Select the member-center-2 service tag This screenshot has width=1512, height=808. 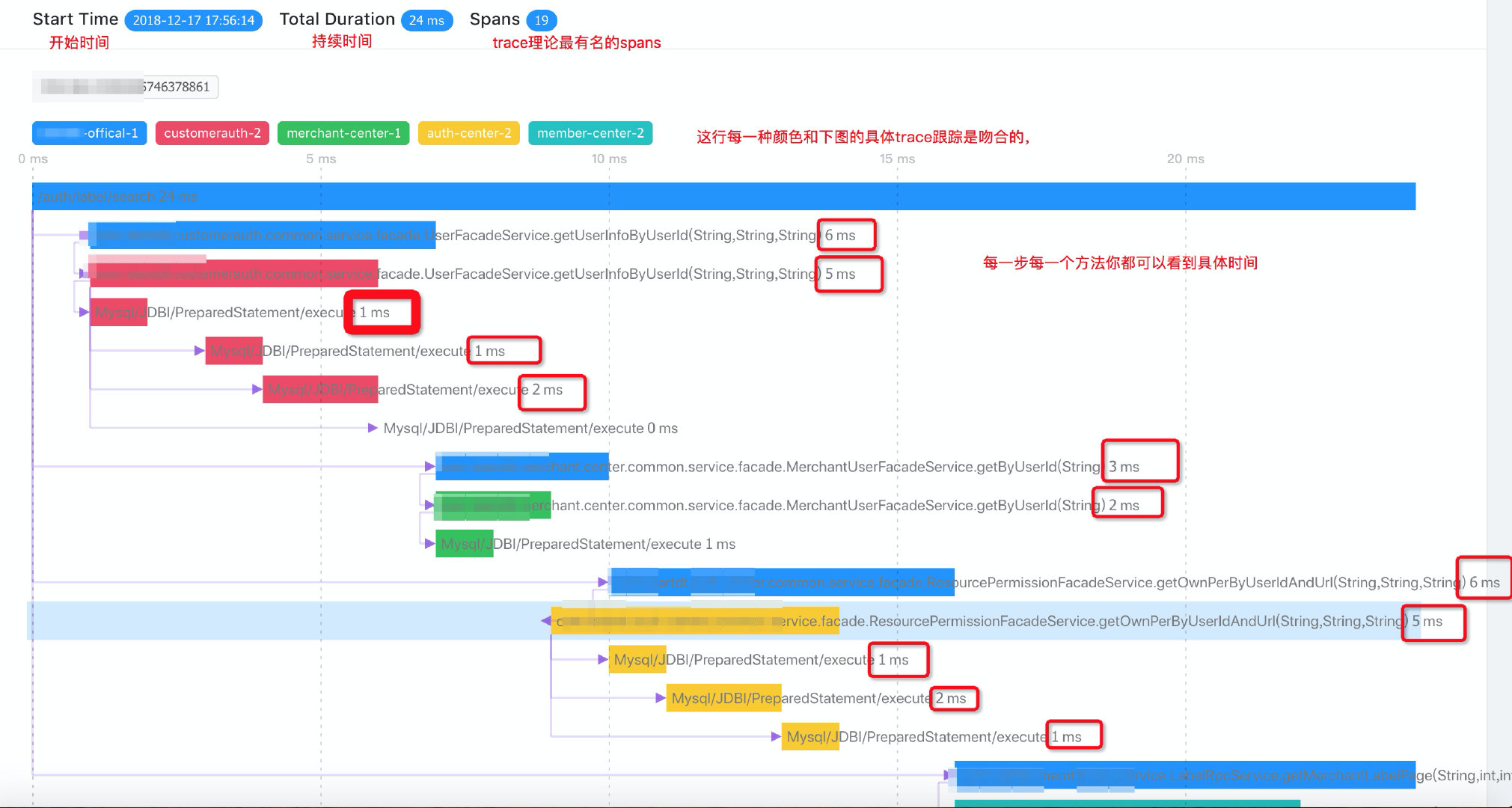(x=590, y=133)
